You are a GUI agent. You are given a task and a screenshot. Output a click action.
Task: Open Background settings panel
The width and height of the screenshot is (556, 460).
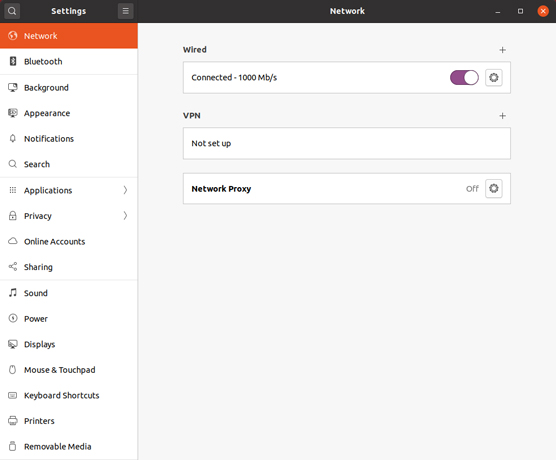69,87
